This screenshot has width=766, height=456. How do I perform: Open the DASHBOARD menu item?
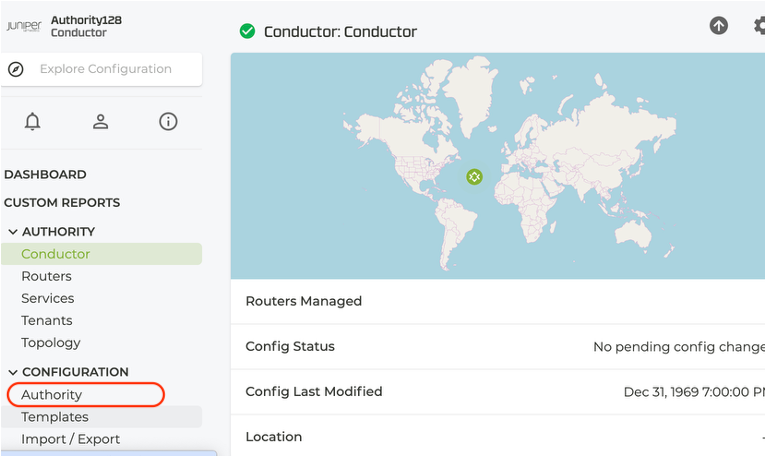coord(45,174)
